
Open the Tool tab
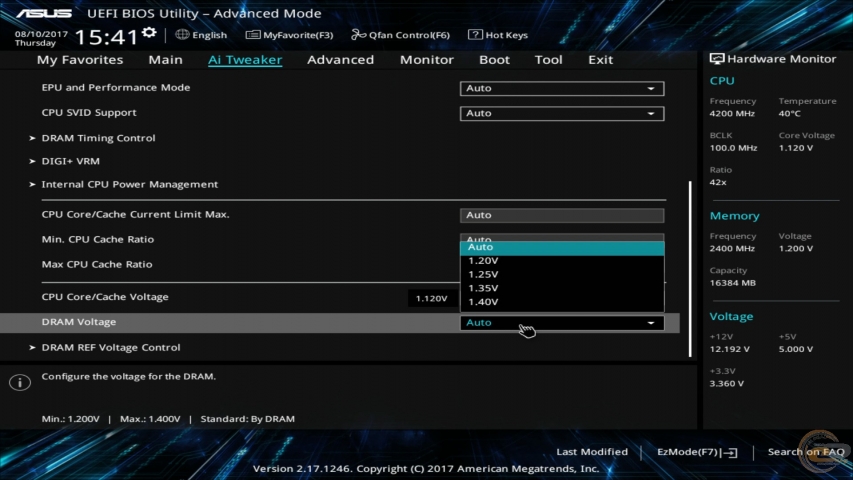click(x=548, y=60)
